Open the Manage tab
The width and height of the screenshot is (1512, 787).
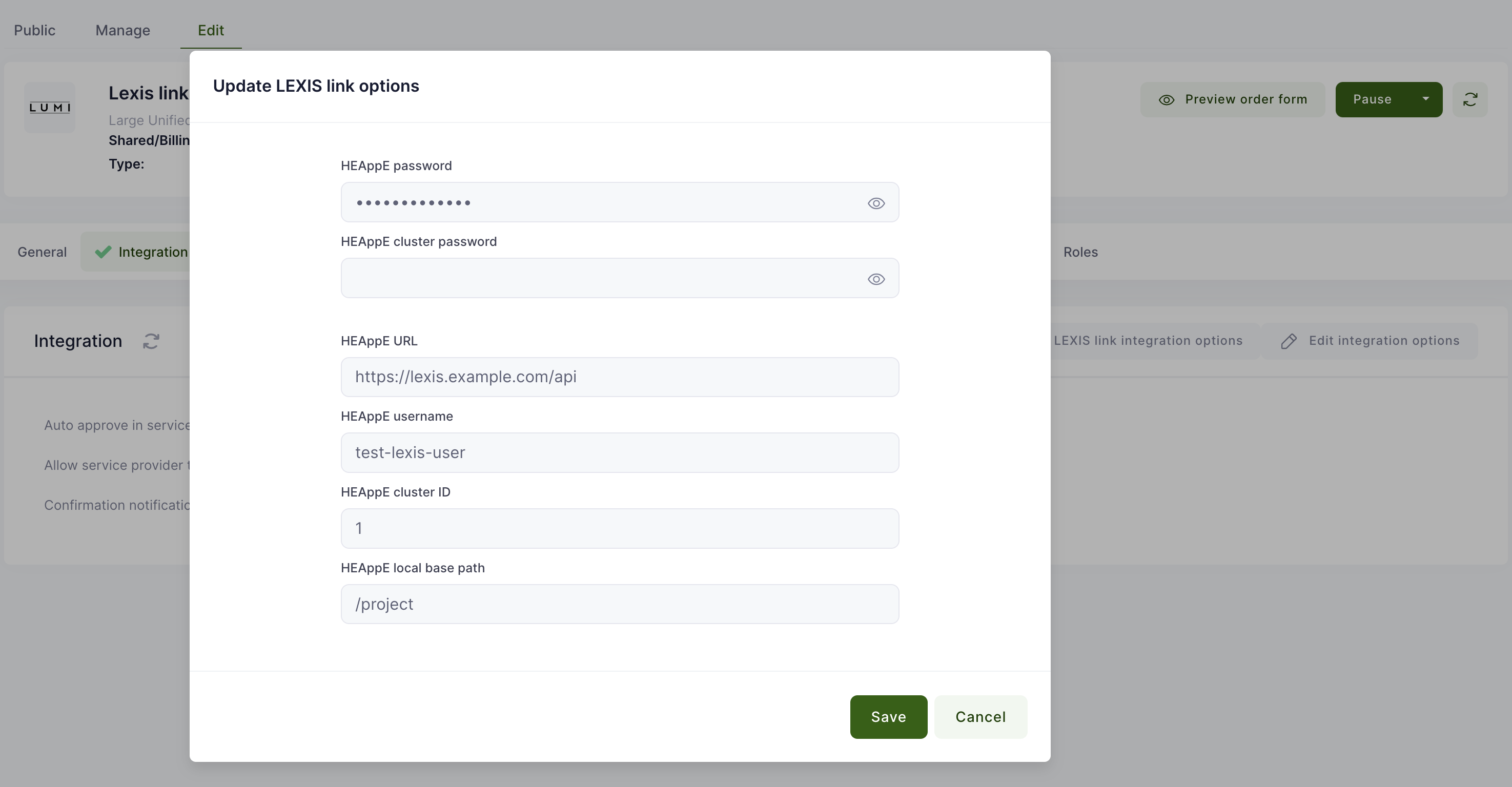pyautogui.click(x=122, y=30)
